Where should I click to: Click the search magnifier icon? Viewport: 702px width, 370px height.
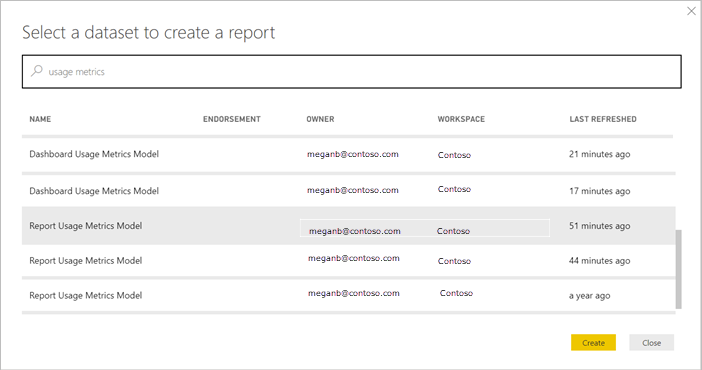36,71
